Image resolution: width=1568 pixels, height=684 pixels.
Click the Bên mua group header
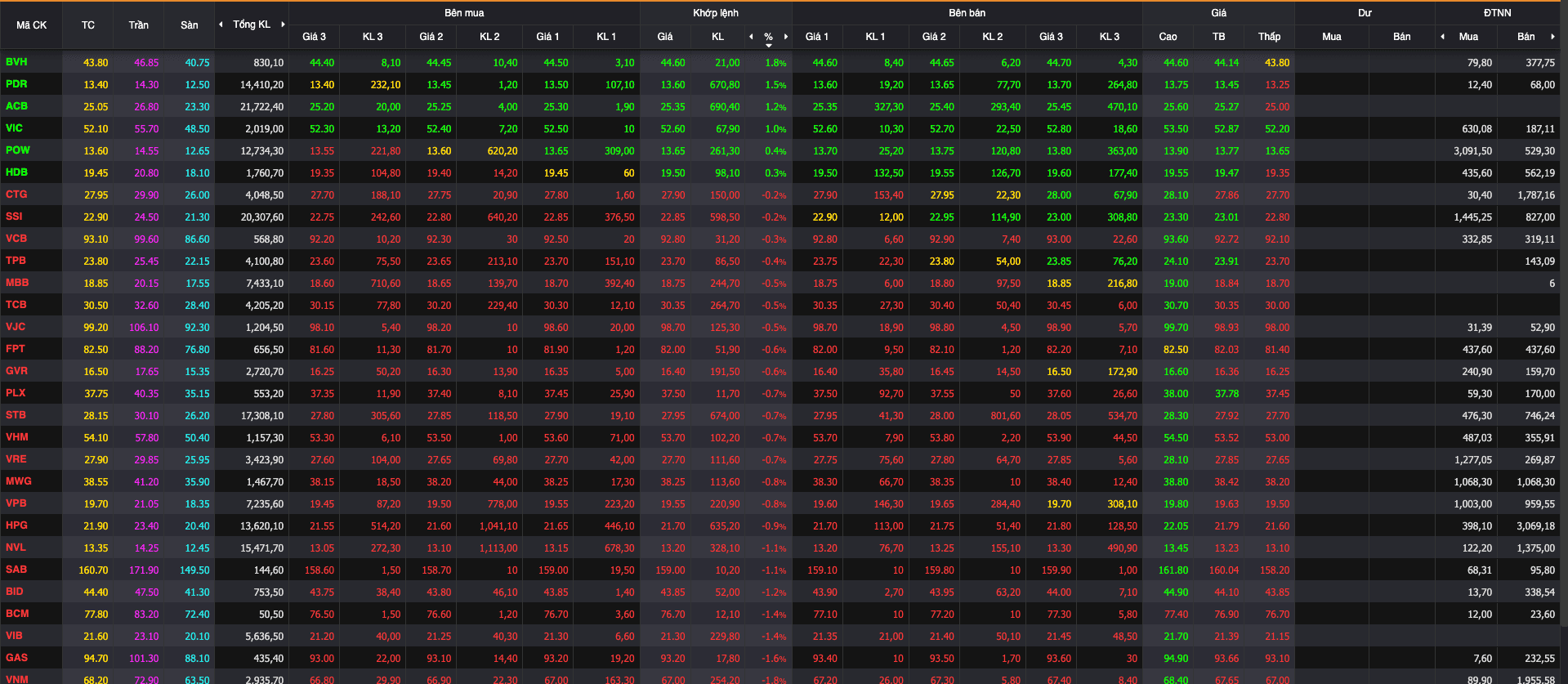click(464, 13)
